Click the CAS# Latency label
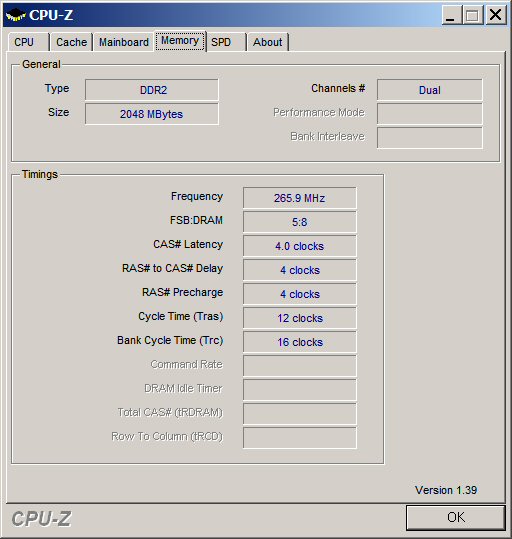The width and height of the screenshot is (512, 539). tap(188, 244)
